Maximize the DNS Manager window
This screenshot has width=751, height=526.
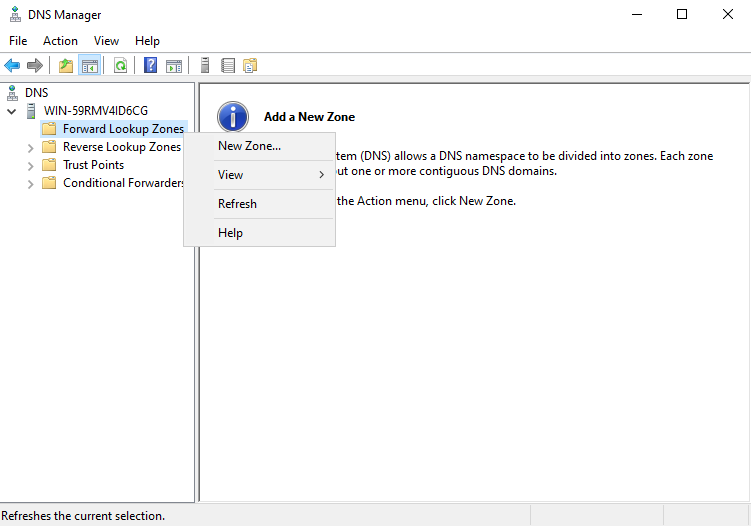click(682, 14)
